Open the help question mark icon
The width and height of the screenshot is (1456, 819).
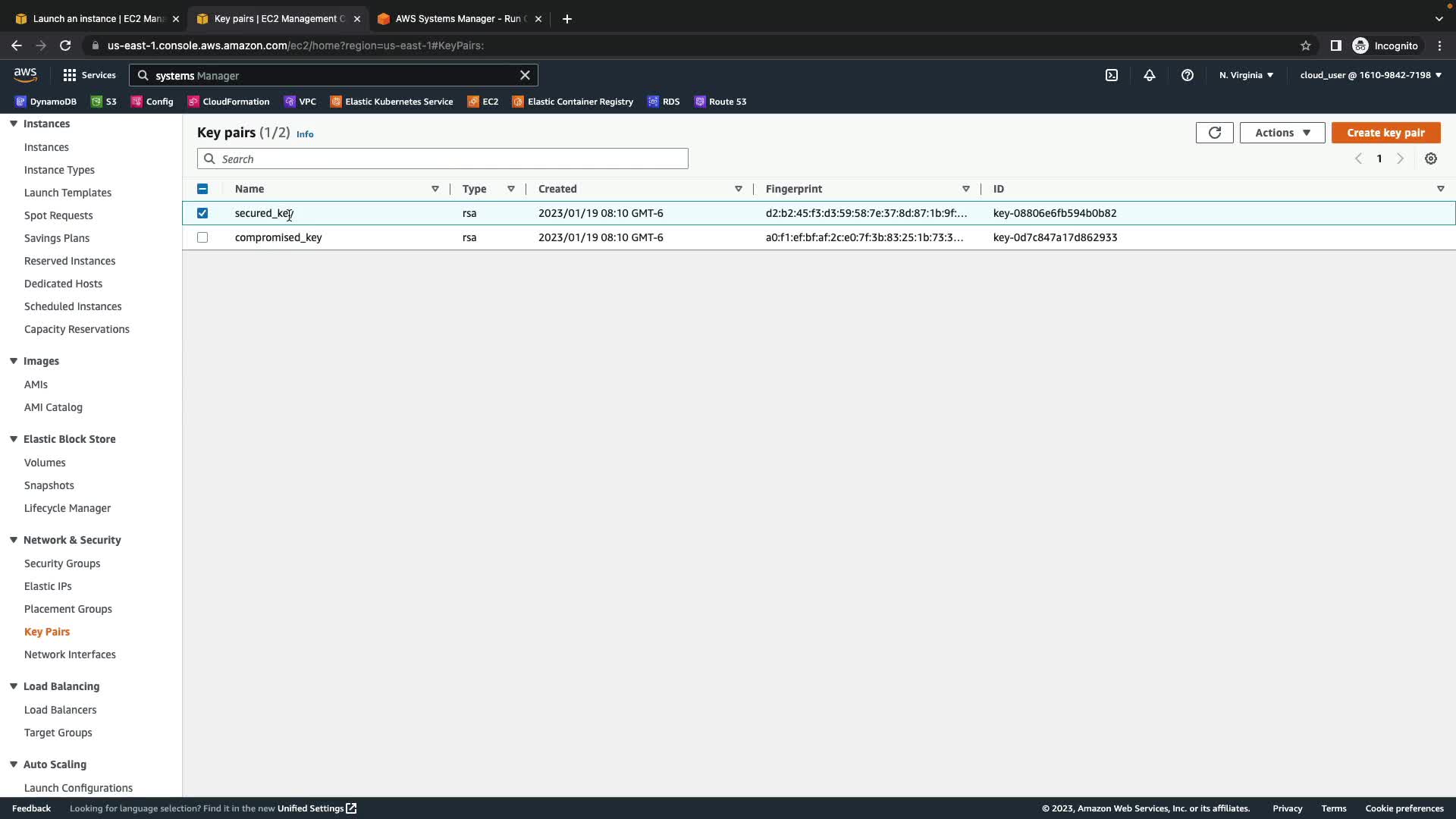tap(1188, 75)
